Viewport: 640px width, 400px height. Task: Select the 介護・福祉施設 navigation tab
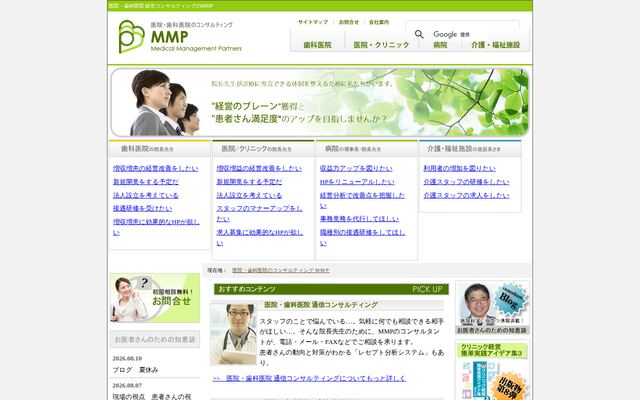[x=496, y=45]
